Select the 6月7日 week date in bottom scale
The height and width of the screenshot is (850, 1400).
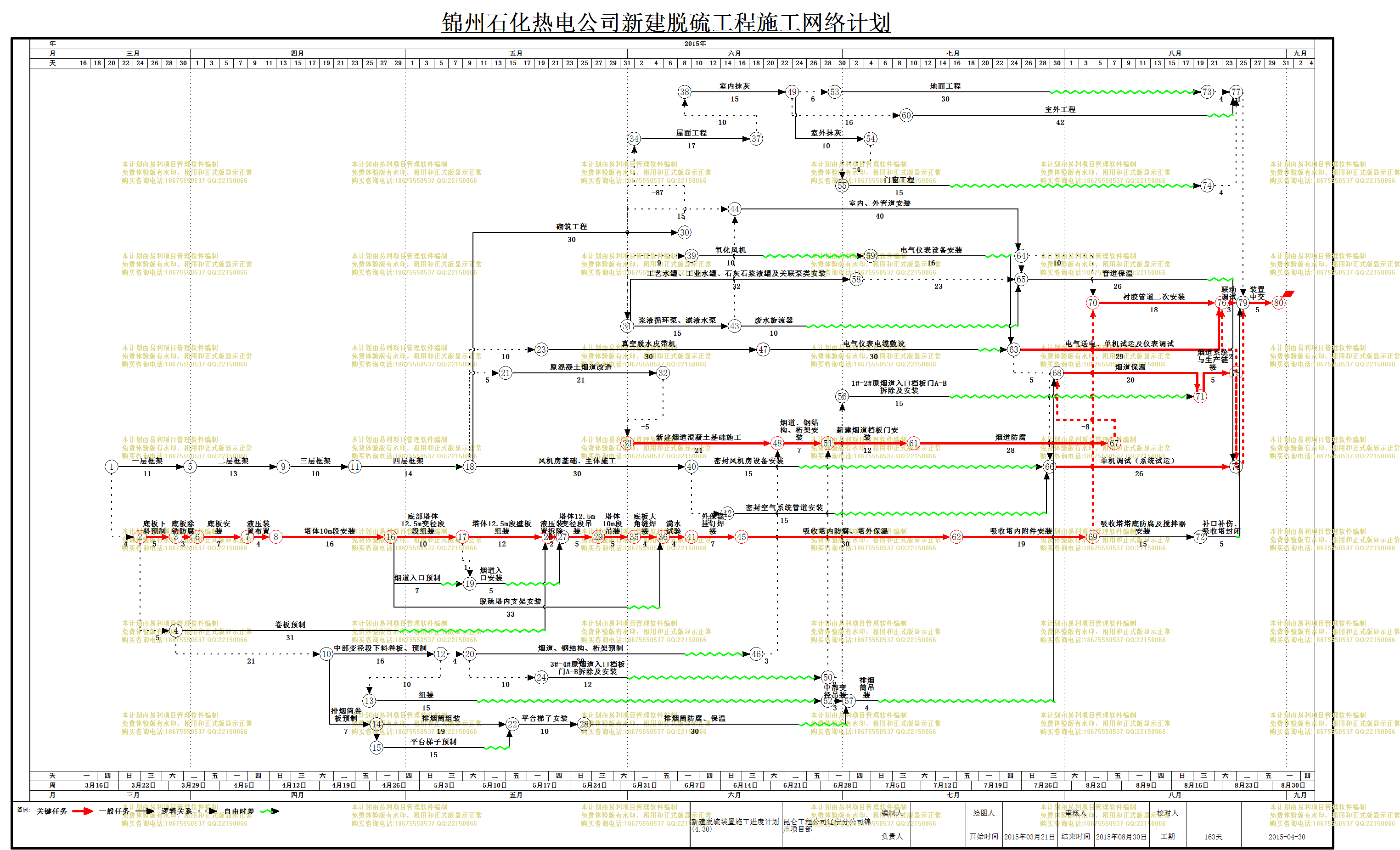point(694,785)
